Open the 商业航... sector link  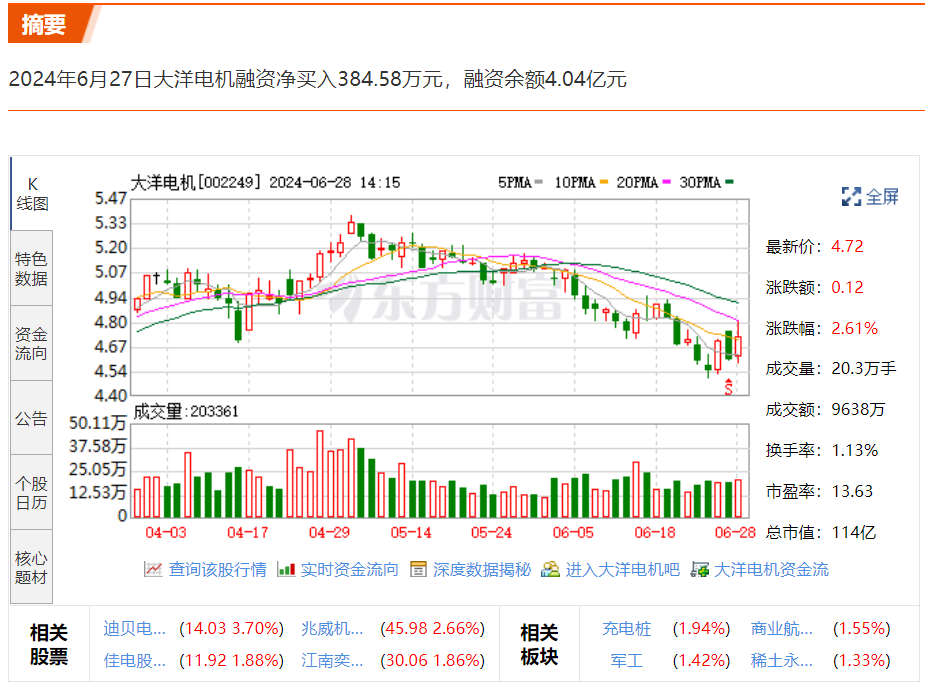pos(781,628)
